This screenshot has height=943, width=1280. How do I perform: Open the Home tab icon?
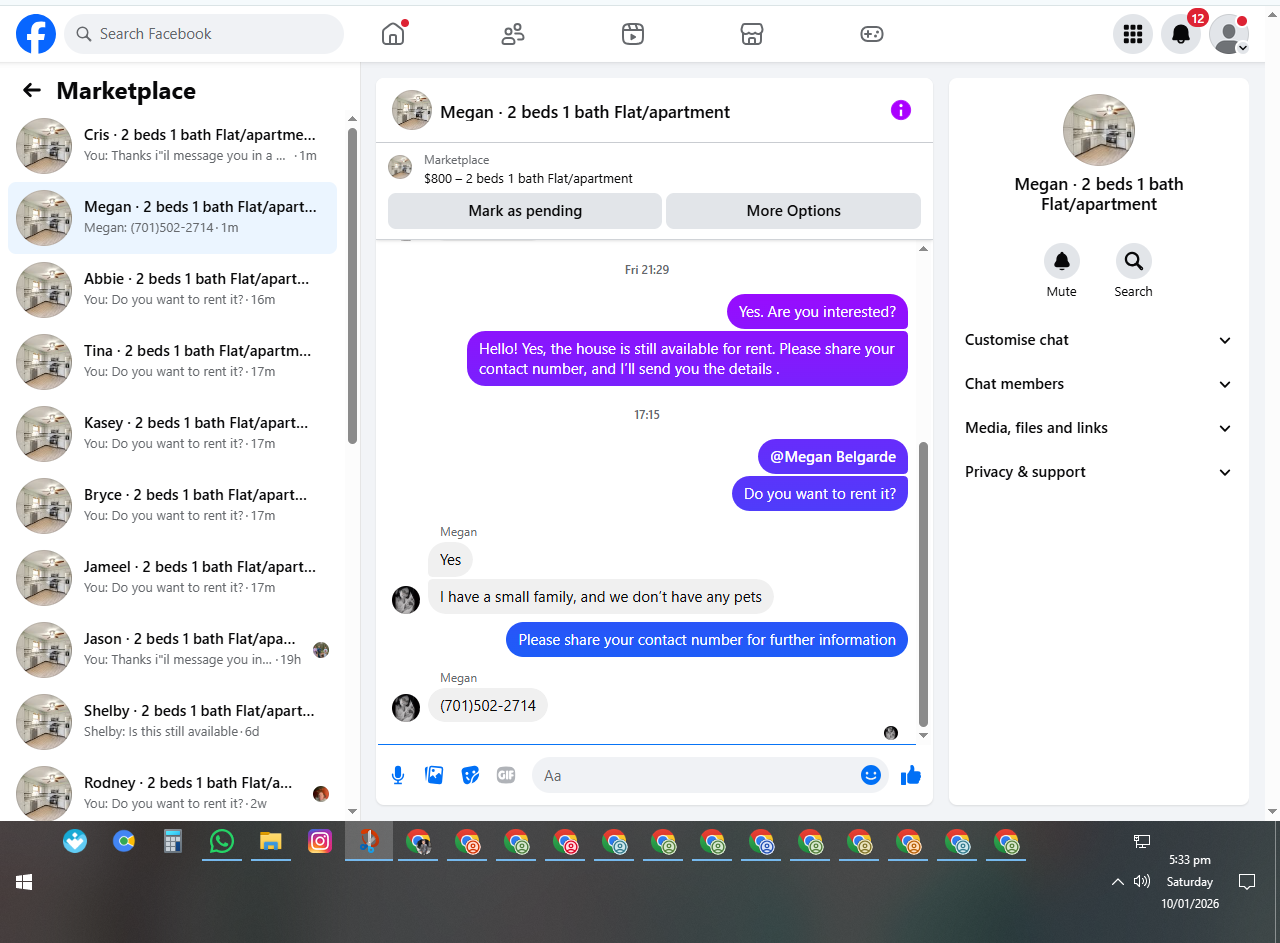pyautogui.click(x=393, y=34)
